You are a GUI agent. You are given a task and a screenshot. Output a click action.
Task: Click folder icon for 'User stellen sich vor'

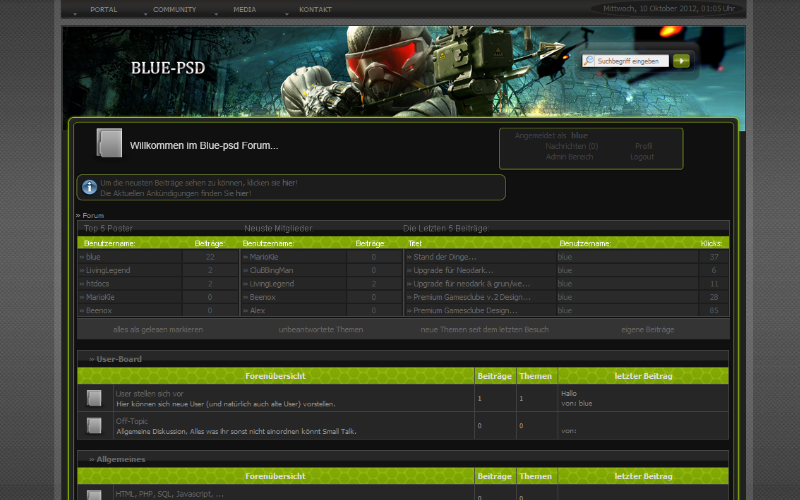(94, 398)
